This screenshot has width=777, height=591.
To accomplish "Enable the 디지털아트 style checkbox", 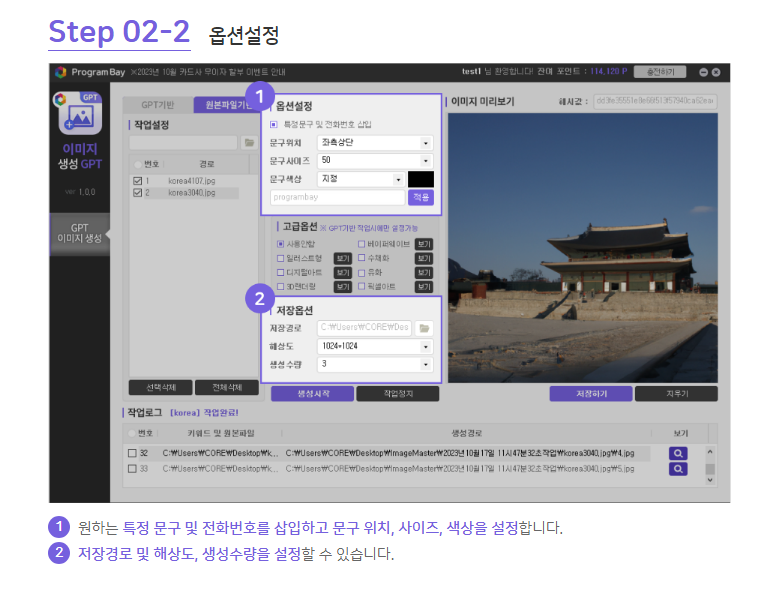I will 281,272.
